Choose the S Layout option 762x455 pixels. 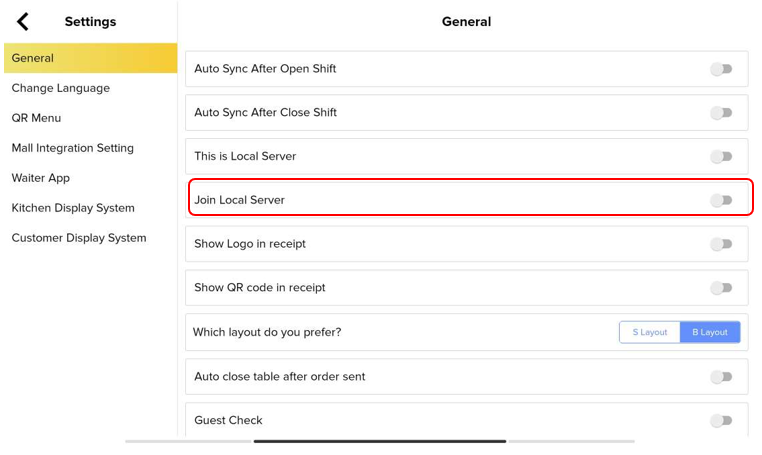click(x=650, y=332)
